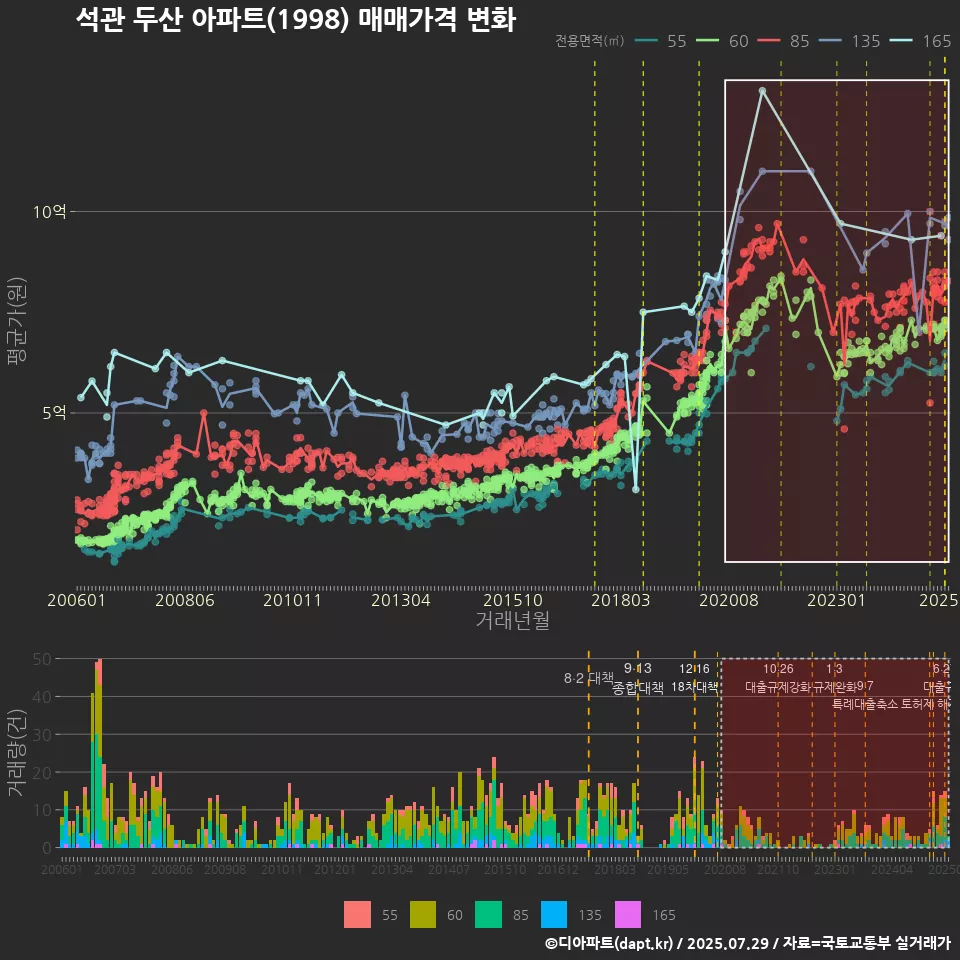
Task: Click the 평균가(원) vertical axis title
Action: (16, 321)
